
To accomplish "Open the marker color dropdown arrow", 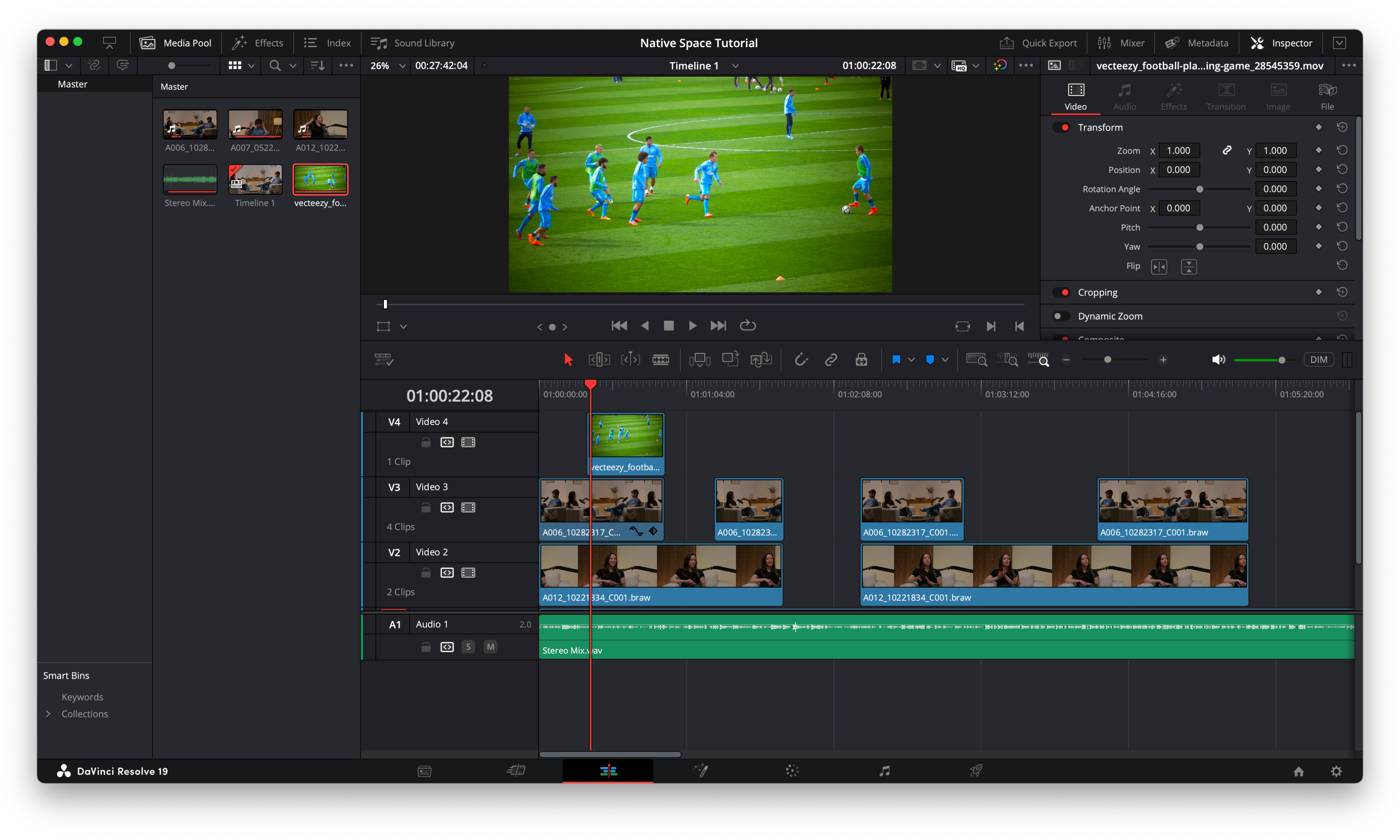I will (x=945, y=360).
